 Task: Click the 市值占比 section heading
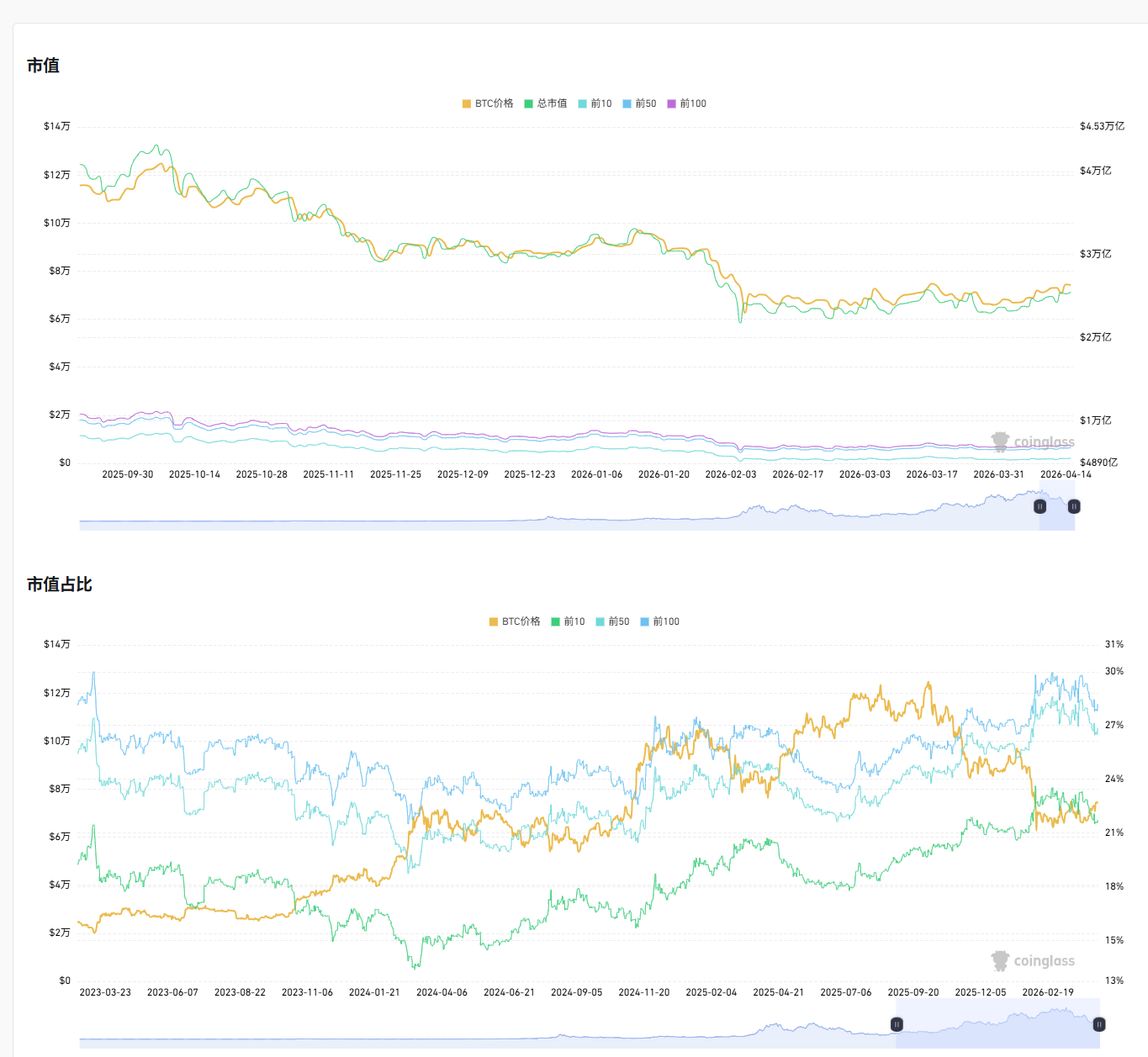59,584
